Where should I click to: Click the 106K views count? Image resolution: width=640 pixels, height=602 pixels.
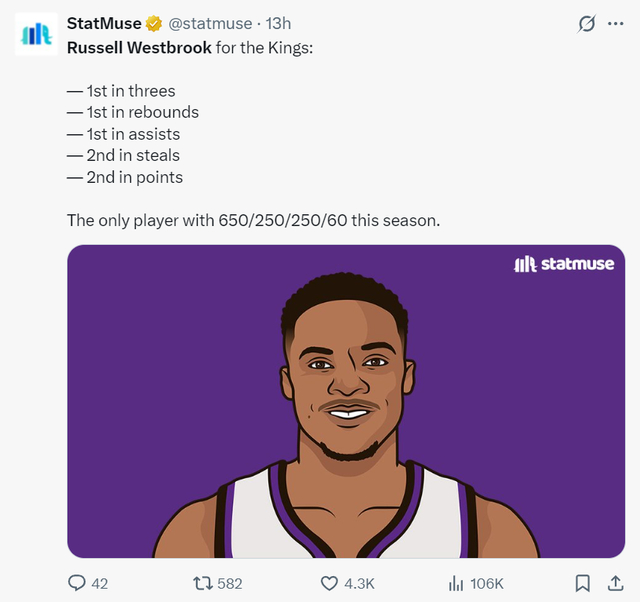pos(487,583)
